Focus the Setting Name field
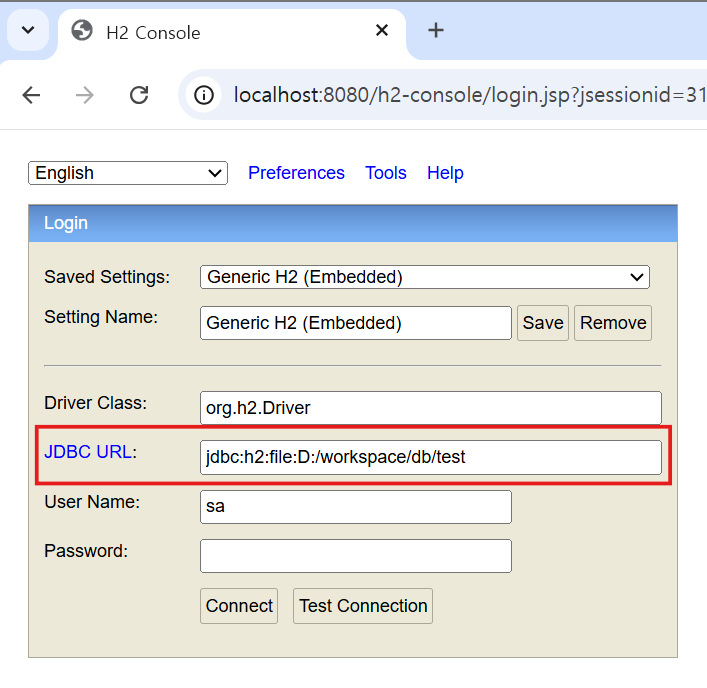The image size is (707, 688). pyautogui.click(x=356, y=323)
